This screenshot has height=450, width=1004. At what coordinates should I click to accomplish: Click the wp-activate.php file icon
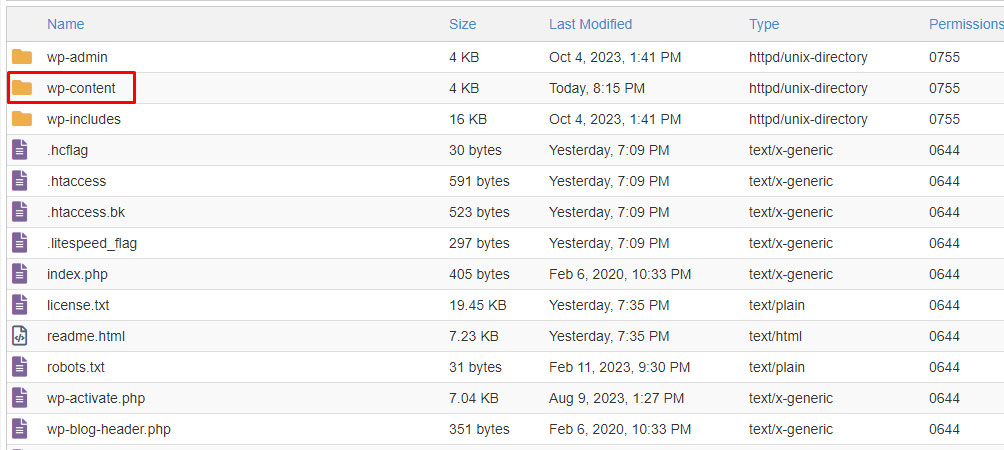(20, 398)
